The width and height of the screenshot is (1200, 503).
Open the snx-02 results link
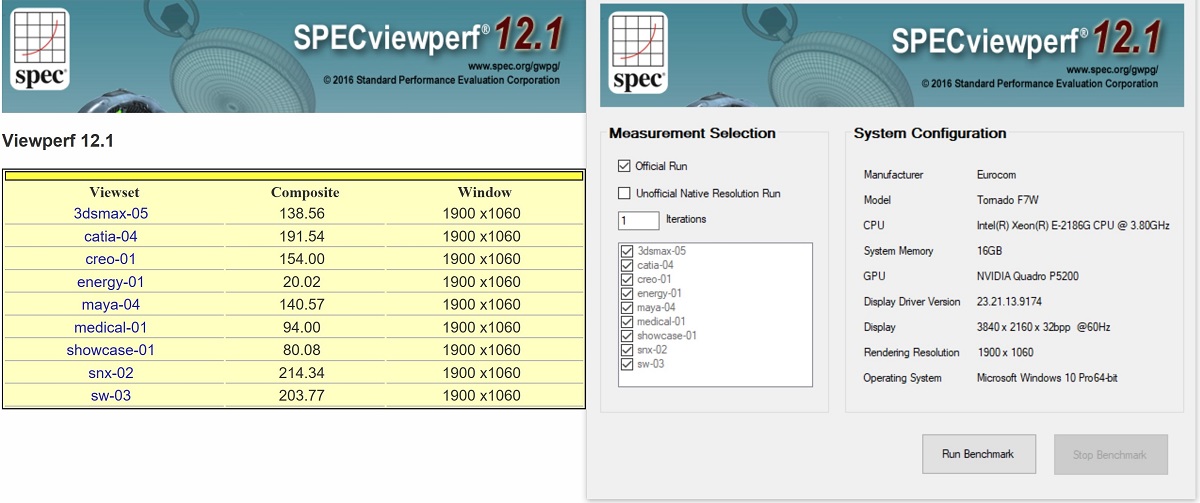111,373
